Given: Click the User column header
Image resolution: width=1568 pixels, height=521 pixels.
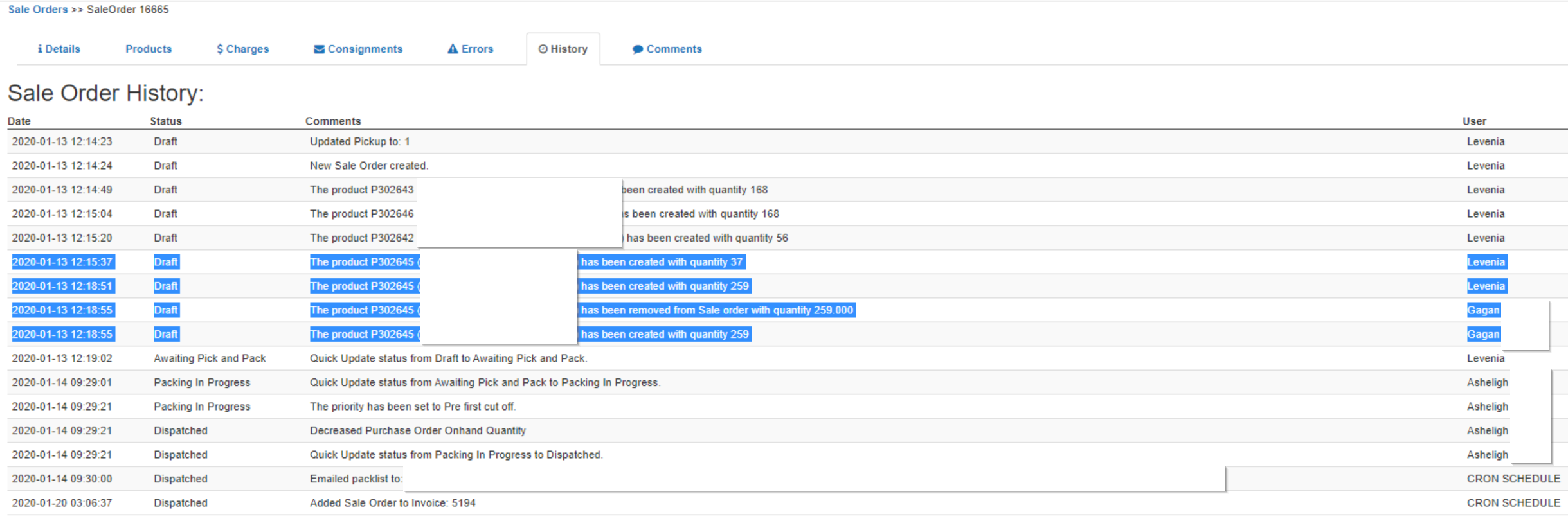Looking at the screenshot, I should 1474,121.
